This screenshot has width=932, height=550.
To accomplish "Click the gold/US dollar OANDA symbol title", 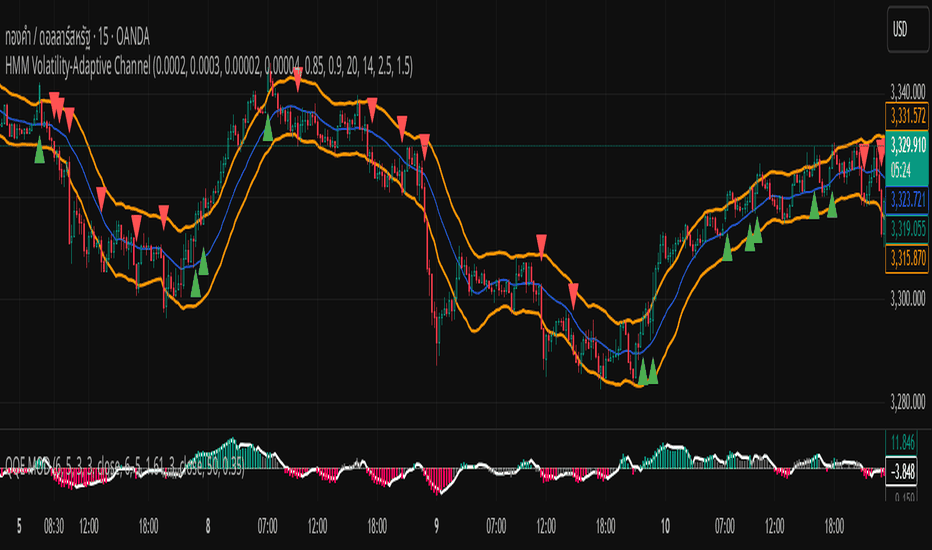I will [x=77, y=37].
